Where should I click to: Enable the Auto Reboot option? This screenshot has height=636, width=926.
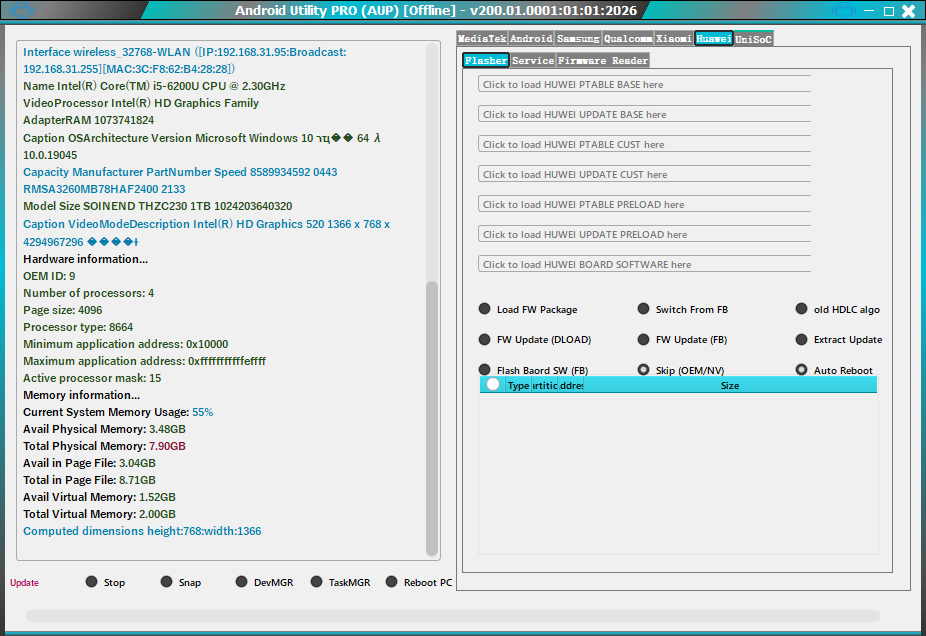[x=802, y=370]
